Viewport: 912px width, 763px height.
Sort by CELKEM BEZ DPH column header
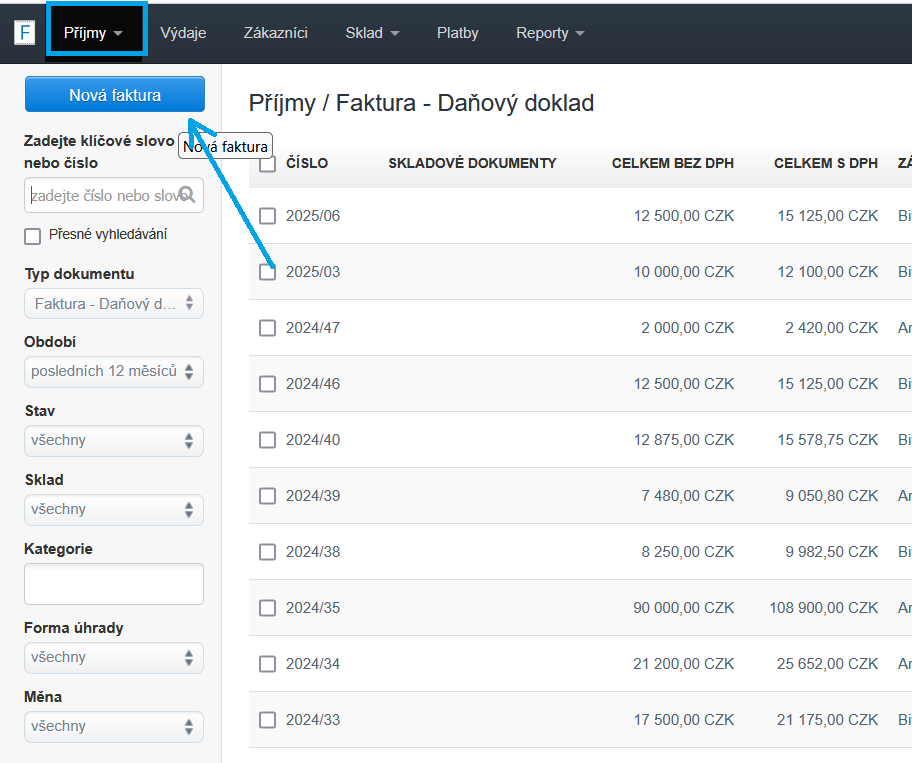pyautogui.click(x=672, y=163)
